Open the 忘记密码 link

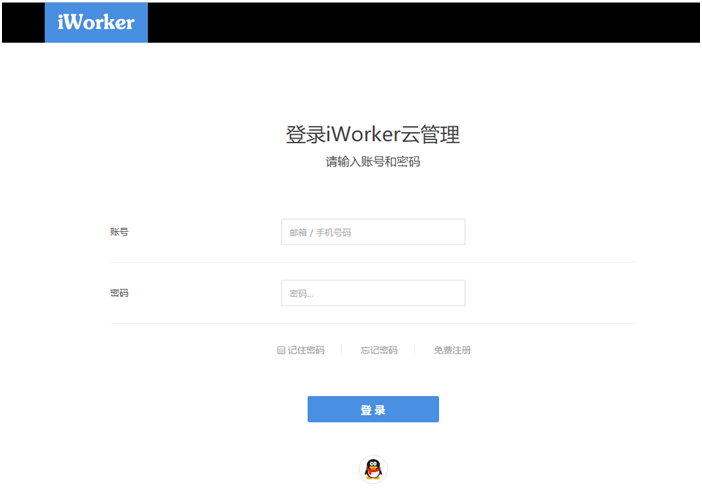pyautogui.click(x=379, y=350)
